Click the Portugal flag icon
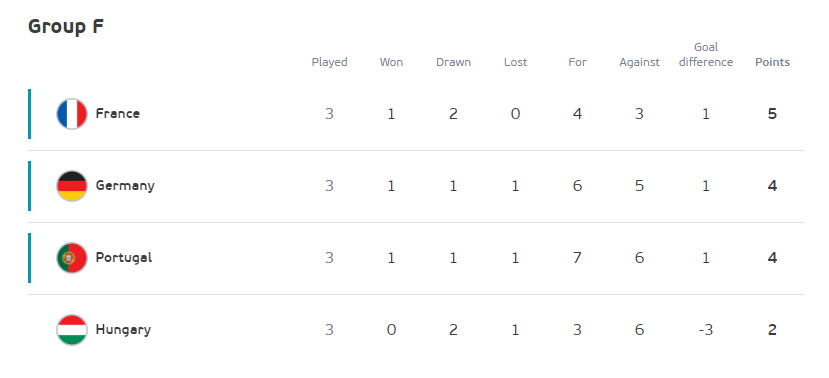This screenshot has height=378, width=829. coord(72,257)
